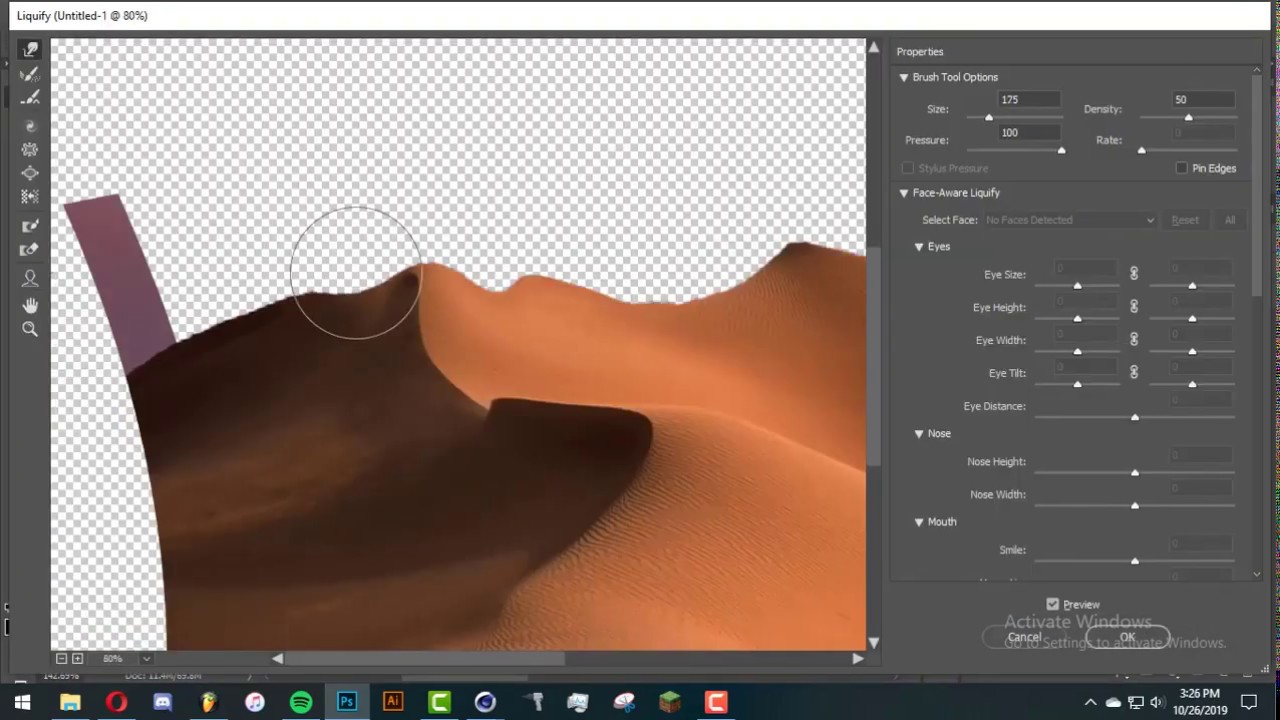Collapse the Mouth section

point(919,522)
